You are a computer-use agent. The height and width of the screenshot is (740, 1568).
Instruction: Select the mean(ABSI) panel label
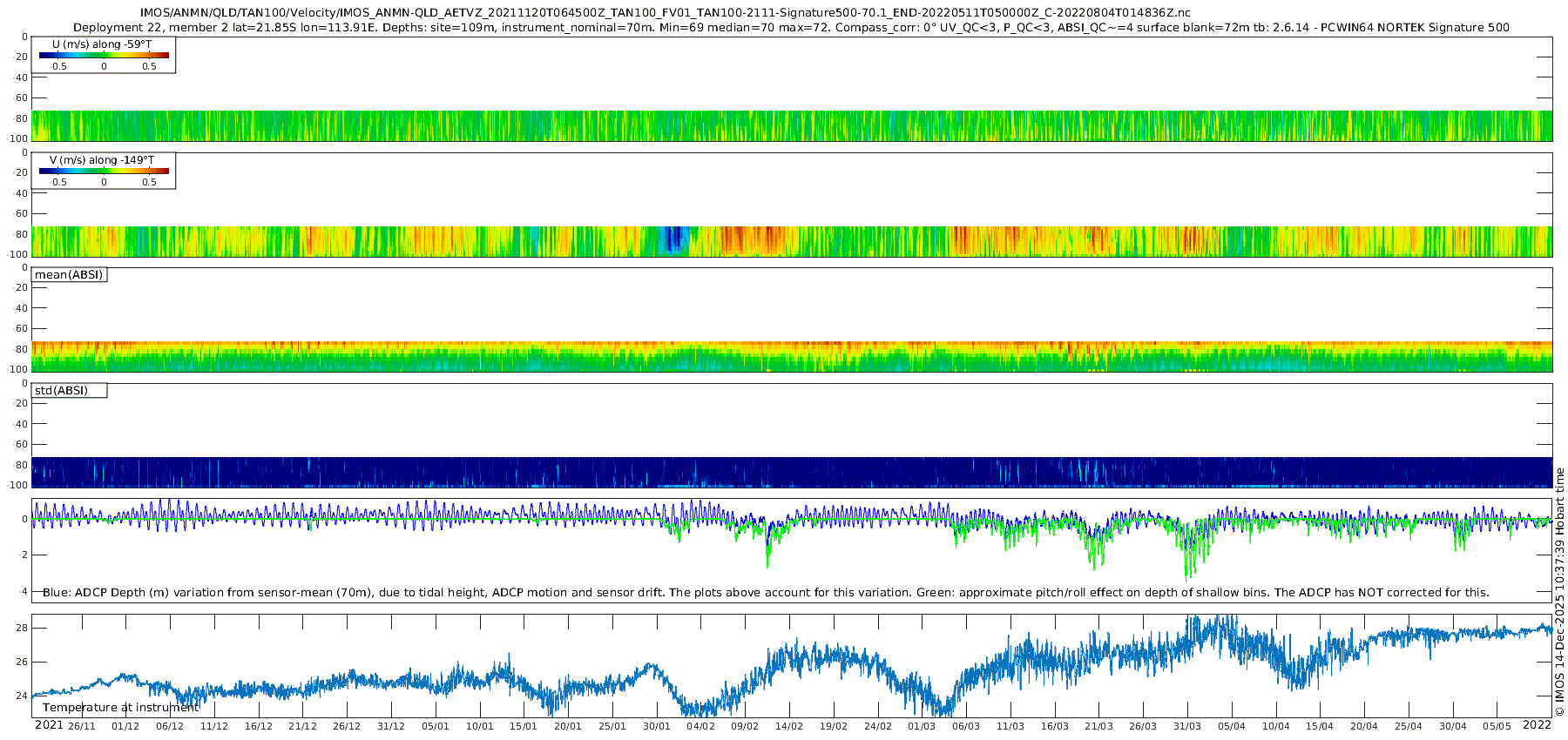(69, 275)
